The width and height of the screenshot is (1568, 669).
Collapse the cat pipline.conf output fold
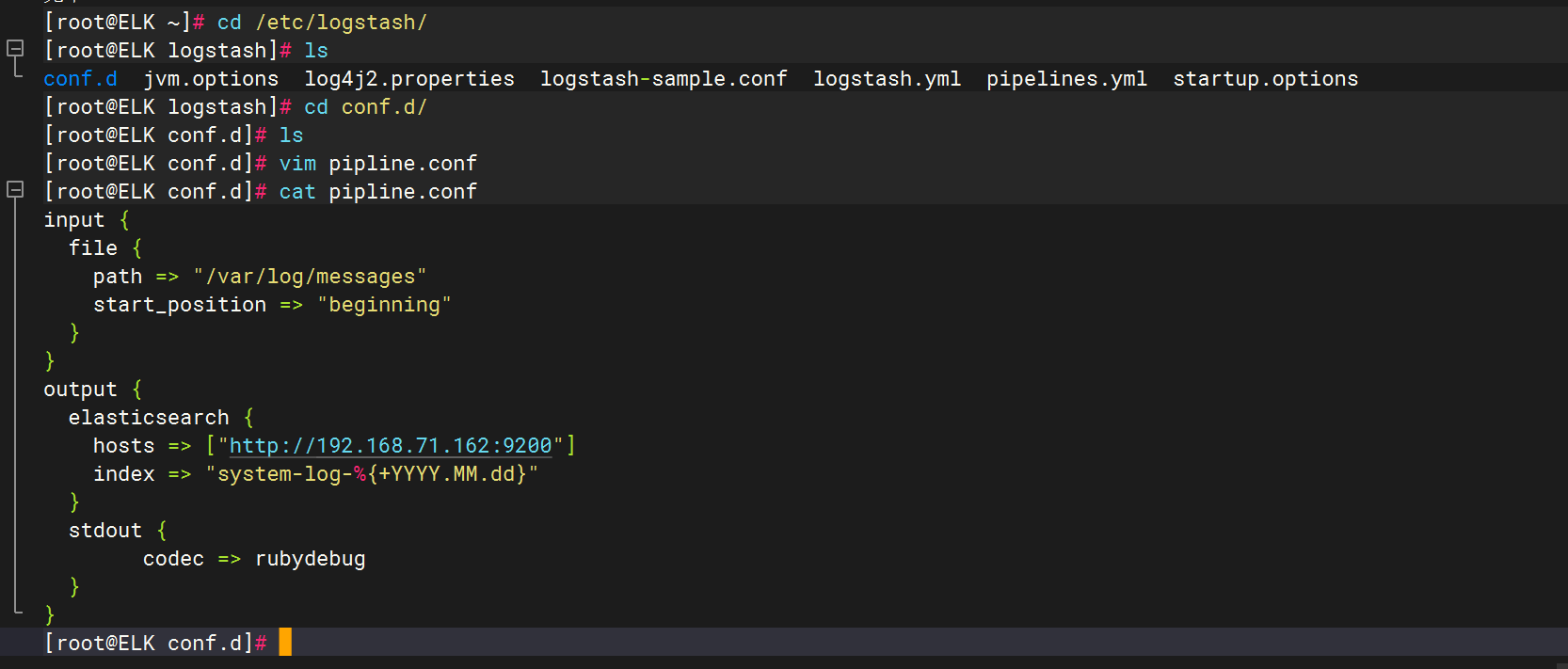pyautogui.click(x=15, y=189)
